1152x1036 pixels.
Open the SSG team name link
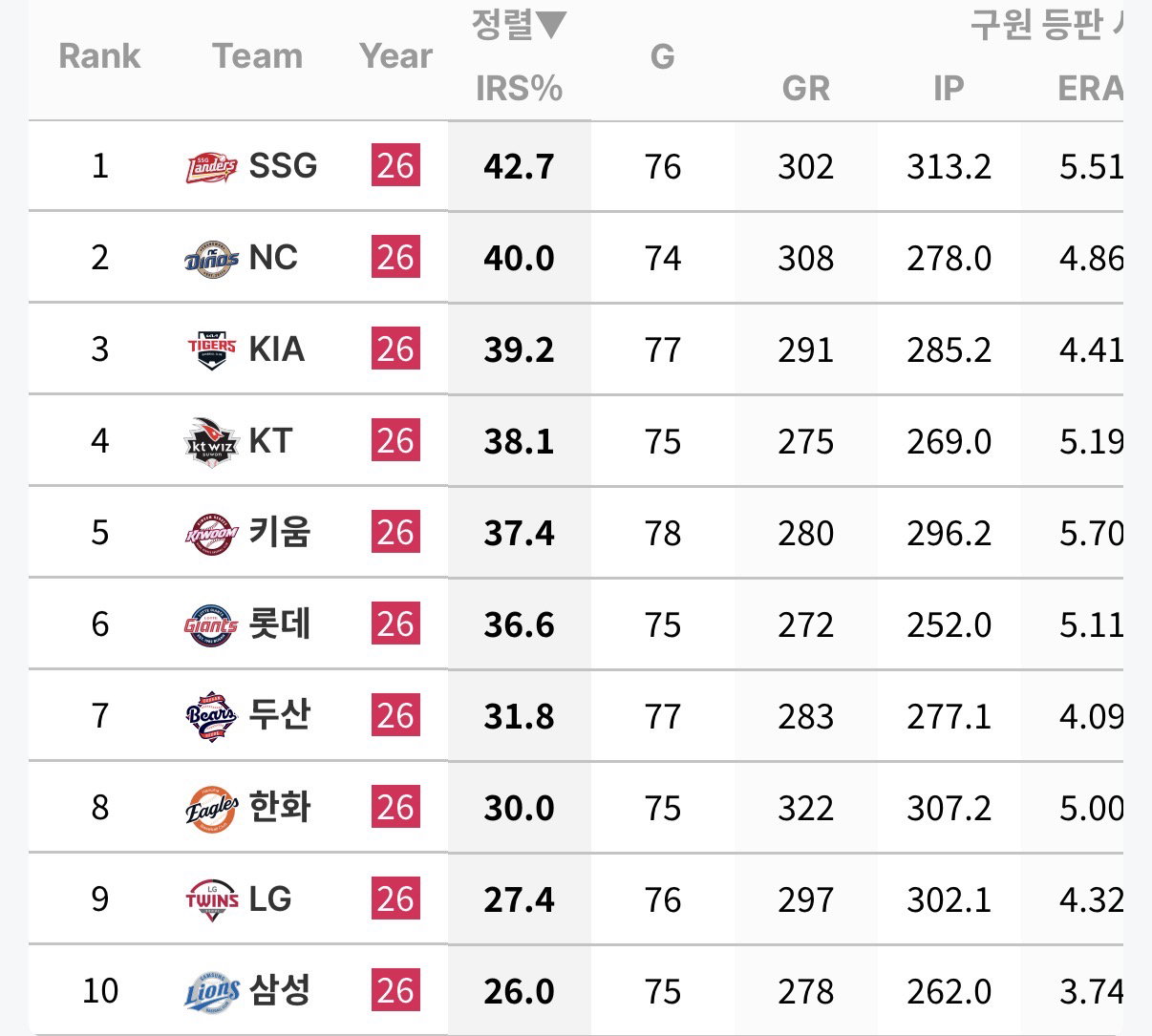click(x=283, y=166)
